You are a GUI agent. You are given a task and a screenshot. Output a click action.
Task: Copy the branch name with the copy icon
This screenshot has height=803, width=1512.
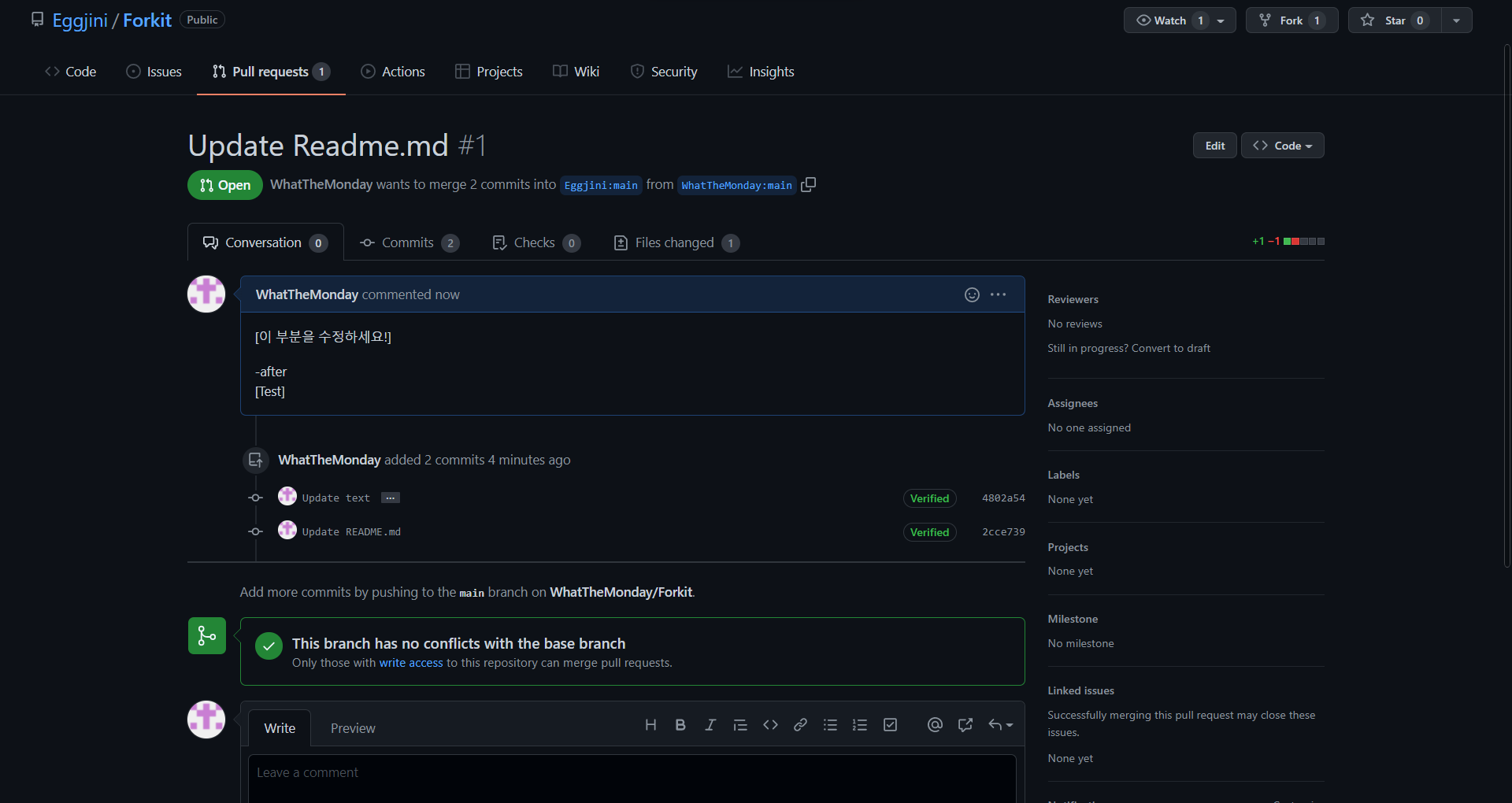coord(808,184)
